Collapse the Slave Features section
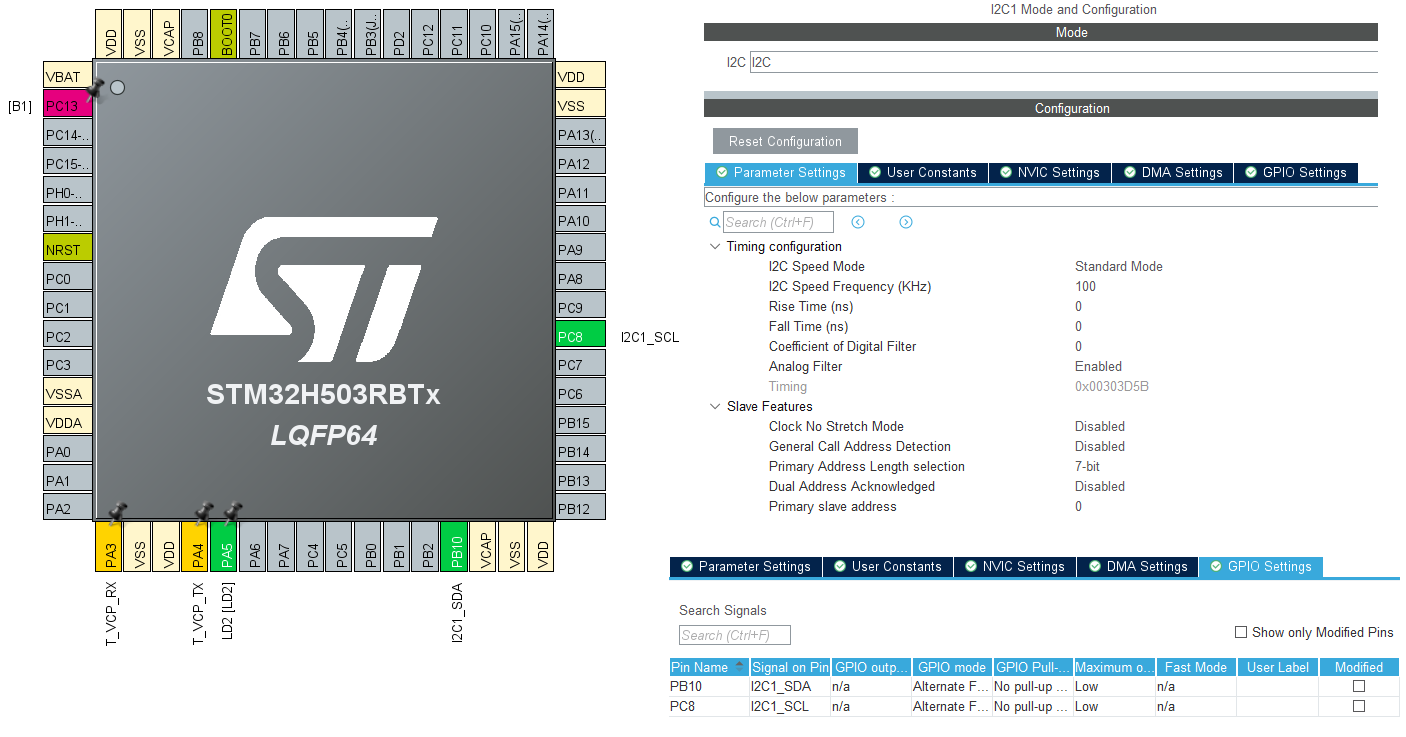The image size is (1406, 737). pyautogui.click(x=714, y=406)
